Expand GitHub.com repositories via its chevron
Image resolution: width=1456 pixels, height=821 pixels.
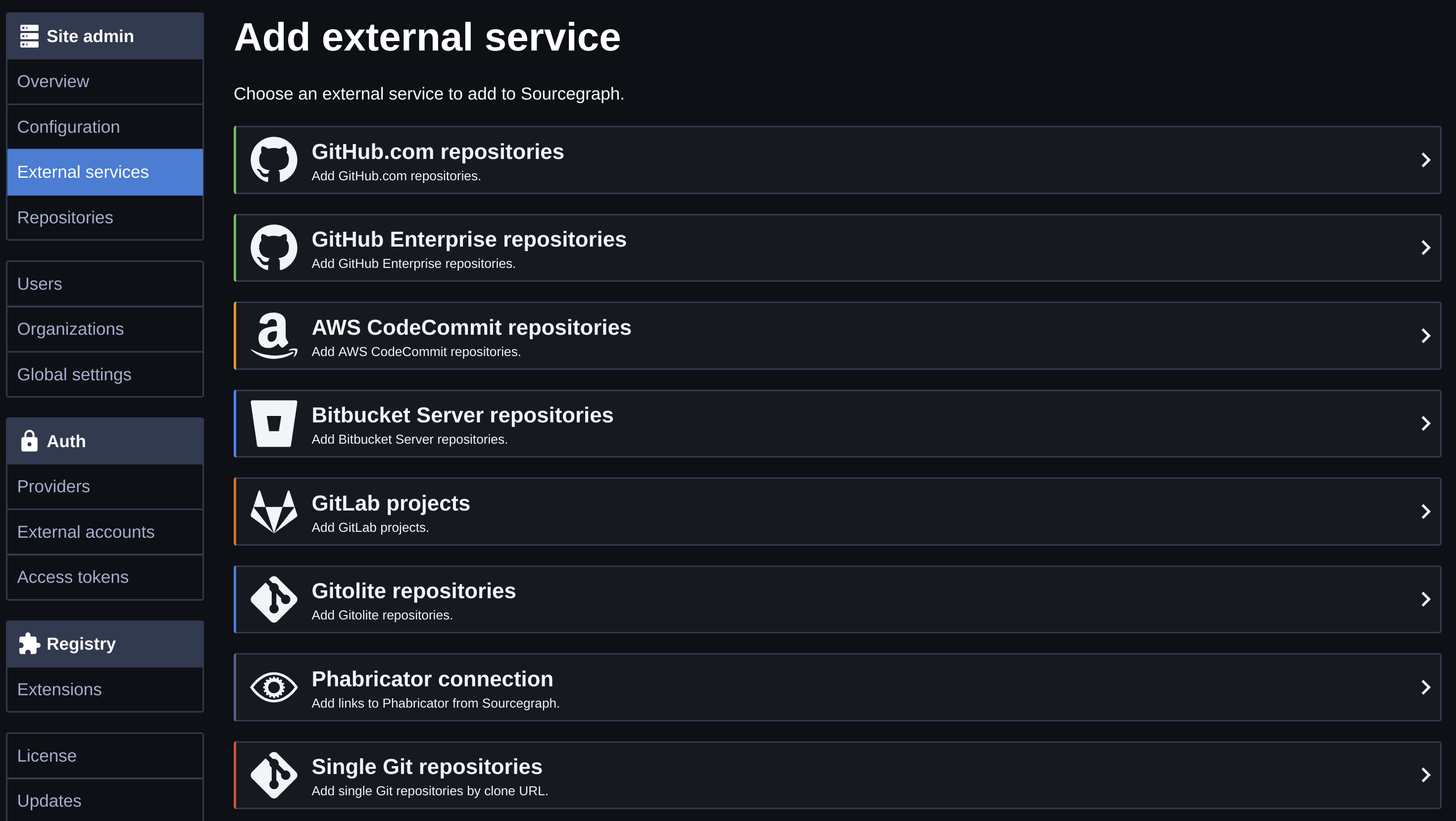pos(1425,160)
